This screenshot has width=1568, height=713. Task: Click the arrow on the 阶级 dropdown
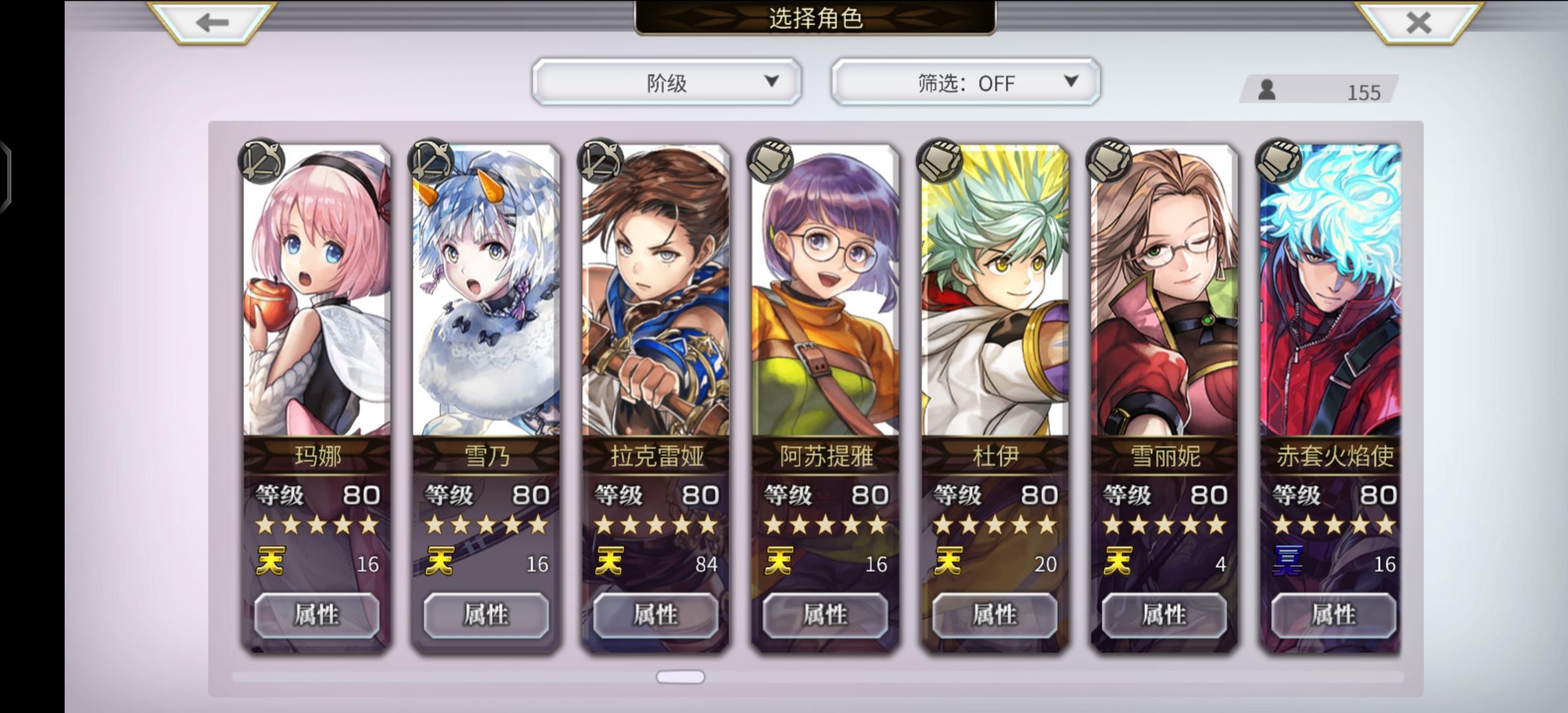(x=771, y=81)
